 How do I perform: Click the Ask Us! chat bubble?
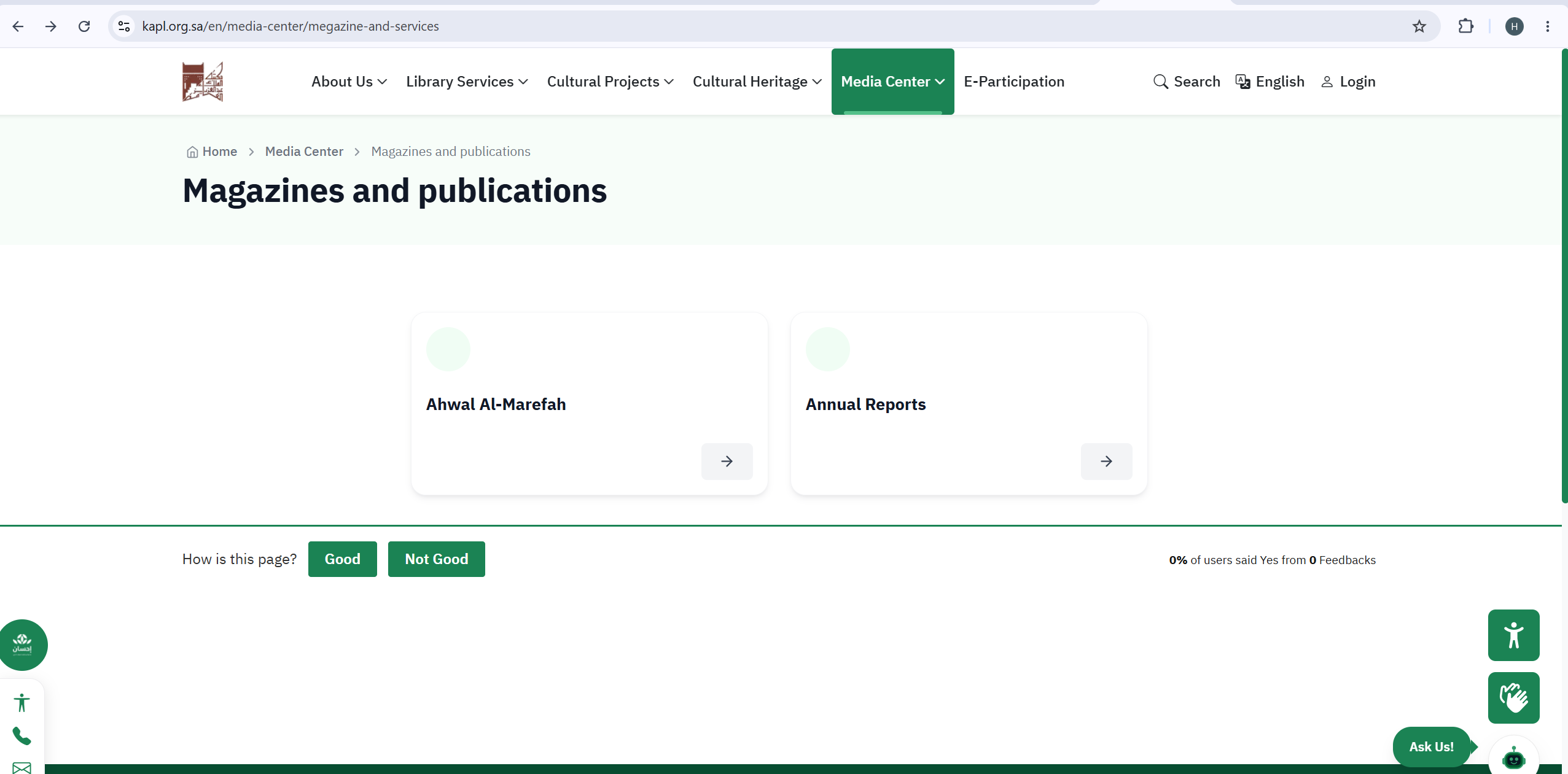click(x=1431, y=747)
